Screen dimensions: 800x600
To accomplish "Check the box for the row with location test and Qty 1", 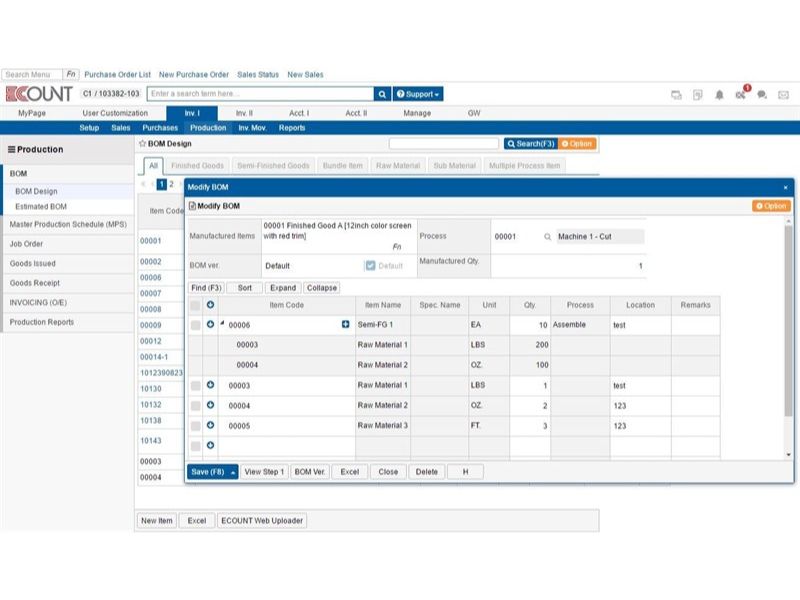I will tap(195, 386).
